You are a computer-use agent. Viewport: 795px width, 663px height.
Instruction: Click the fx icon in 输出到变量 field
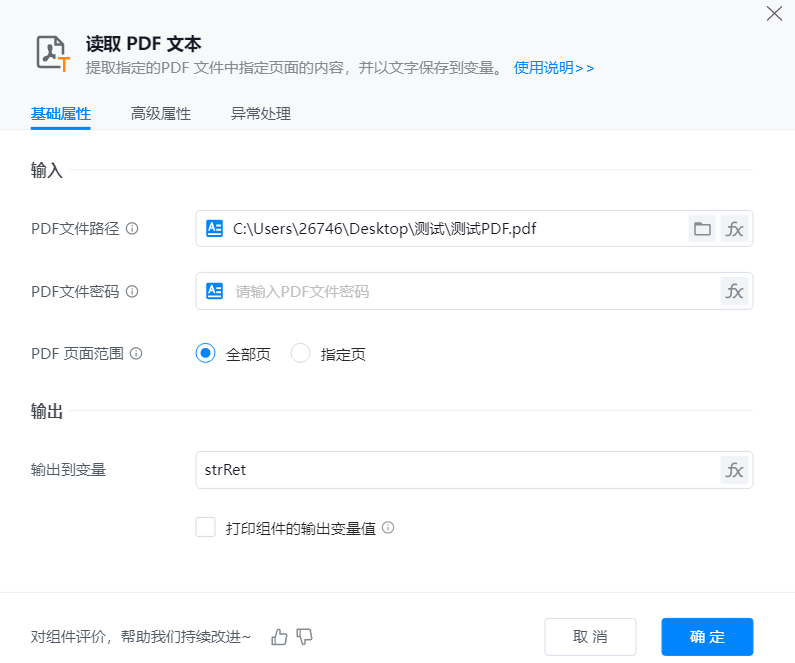coord(735,470)
